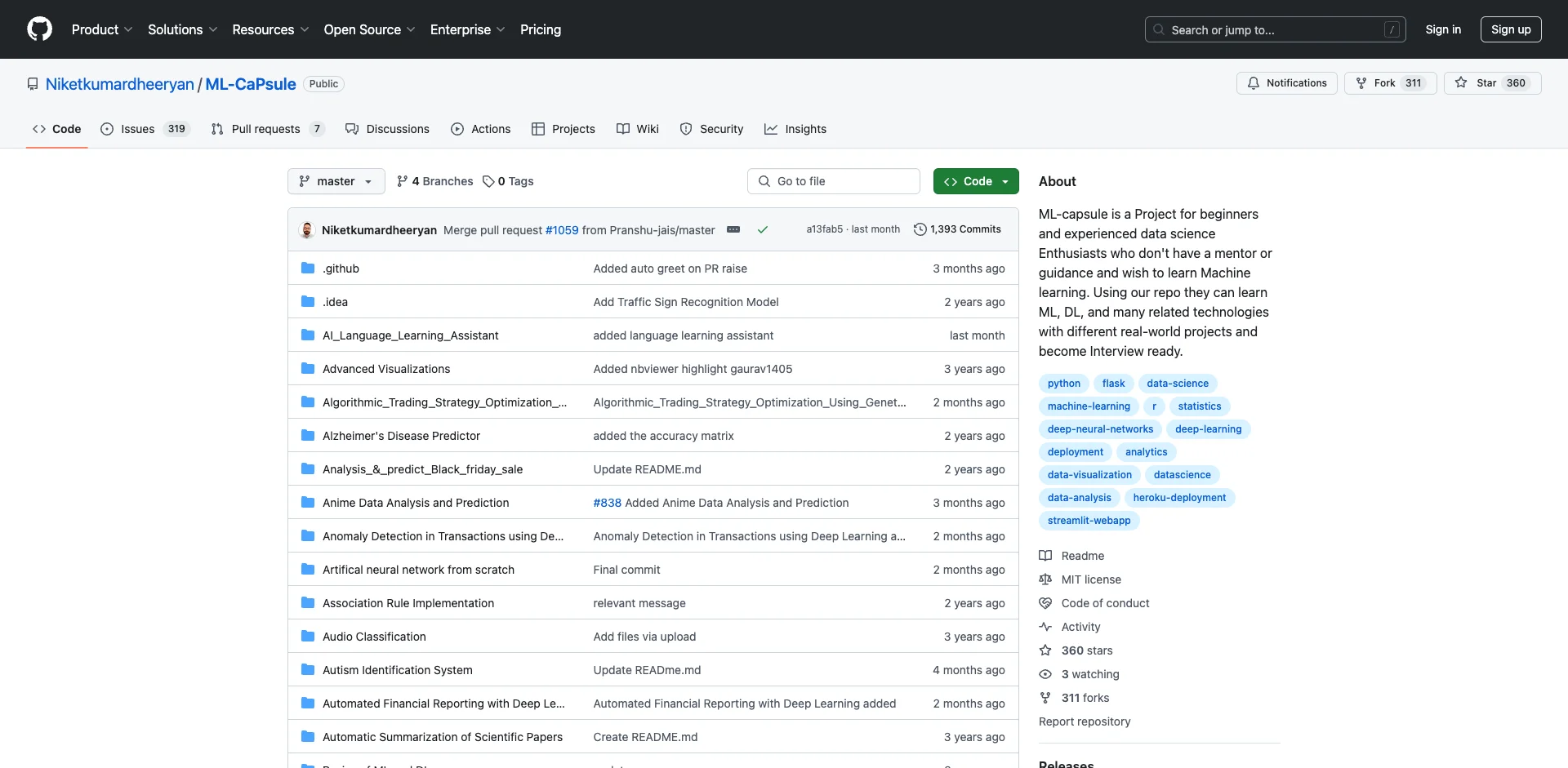This screenshot has width=1568, height=768.
Task: Click the repository icon beside owner name
Action: (33, 84)
